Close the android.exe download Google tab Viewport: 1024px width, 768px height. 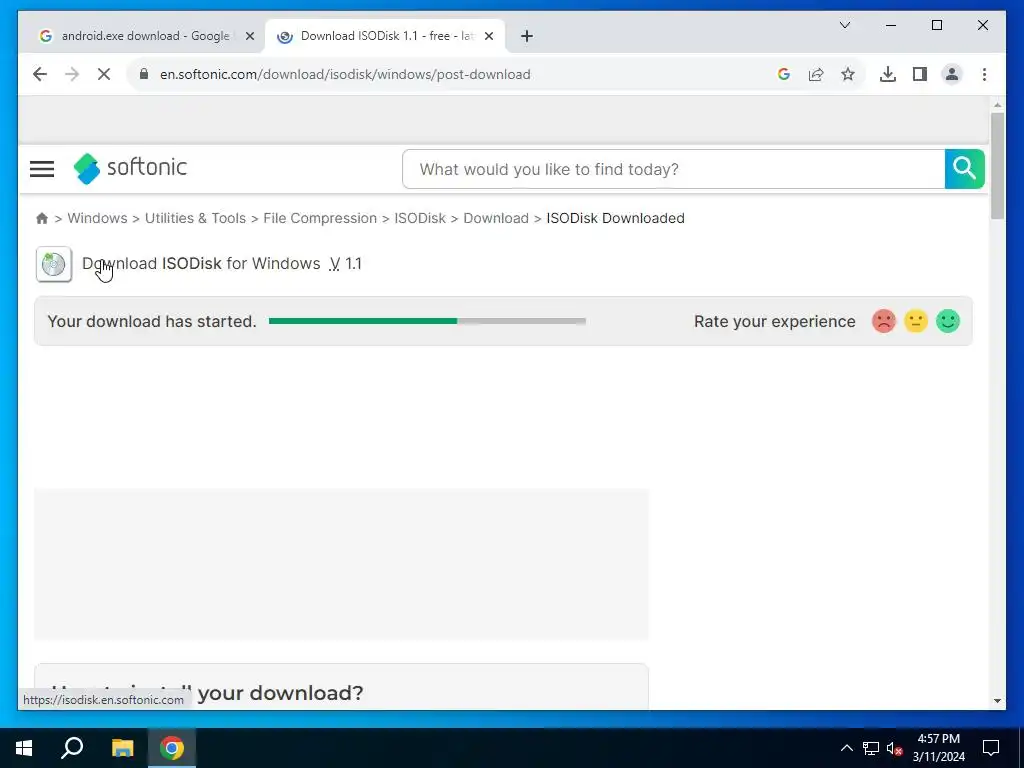click(249, 36)
